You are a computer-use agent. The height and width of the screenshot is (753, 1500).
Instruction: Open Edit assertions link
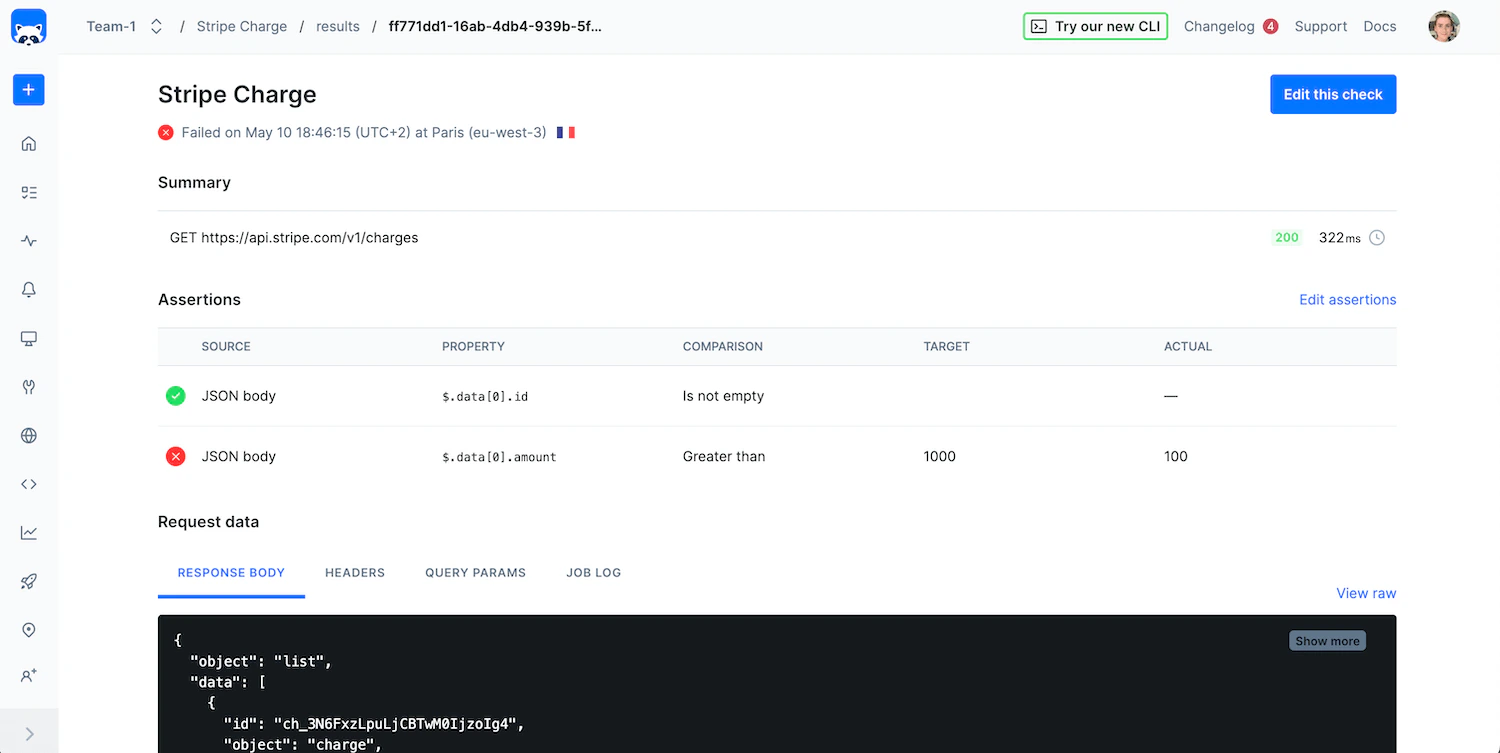1347,299
